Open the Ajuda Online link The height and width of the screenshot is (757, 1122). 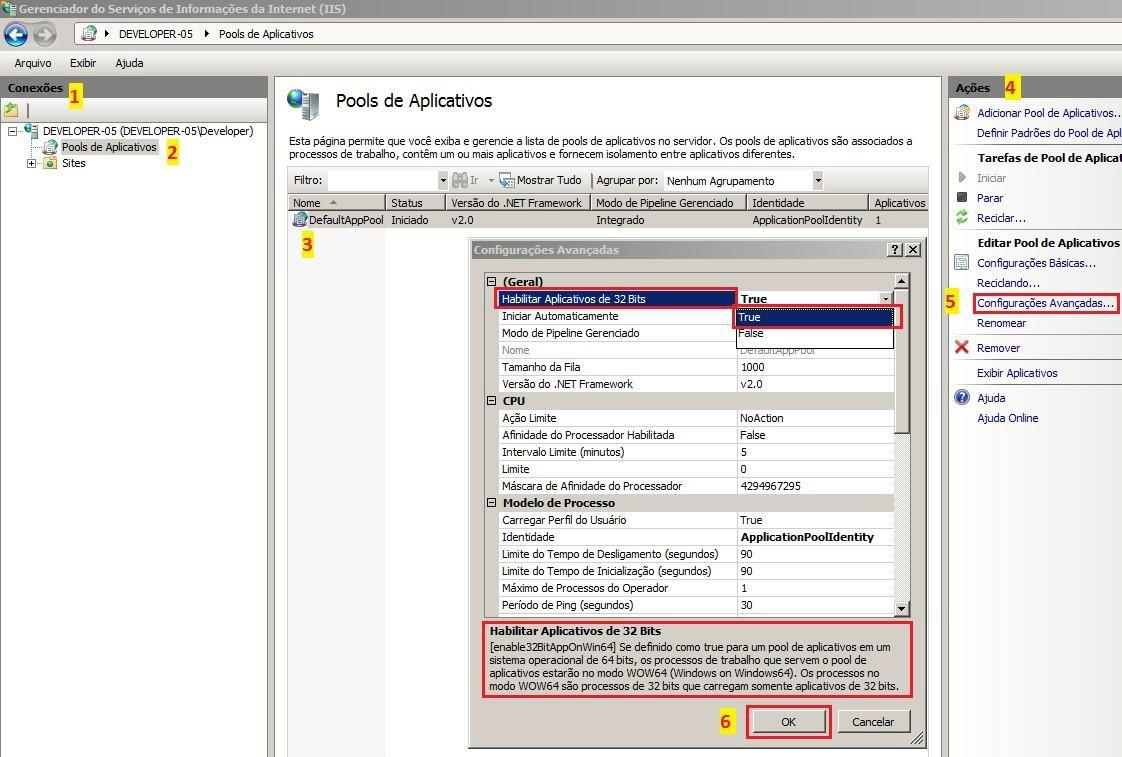click(1008, 418)
